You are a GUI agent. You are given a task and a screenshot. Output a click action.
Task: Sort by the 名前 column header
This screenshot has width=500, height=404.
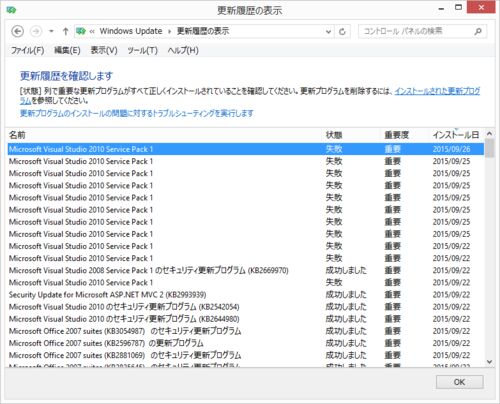tap(165, 135)
